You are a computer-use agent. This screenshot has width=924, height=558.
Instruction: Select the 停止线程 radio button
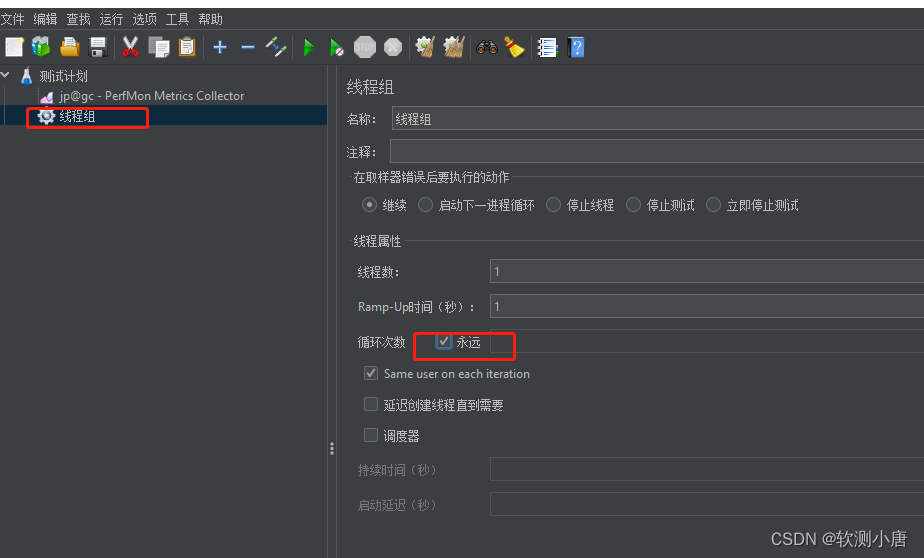click(553, 205)
